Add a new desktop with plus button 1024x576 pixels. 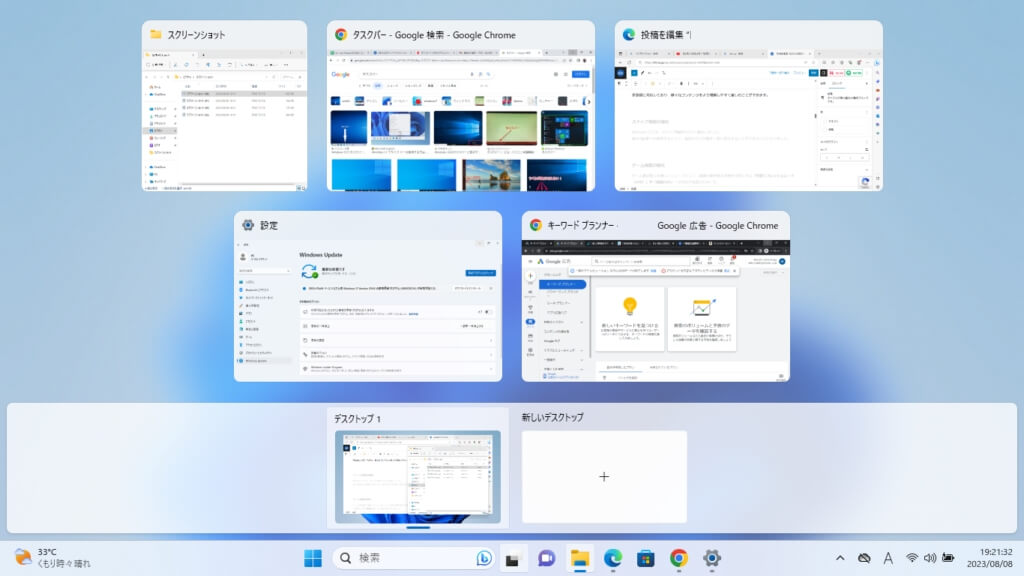(604, 477)
